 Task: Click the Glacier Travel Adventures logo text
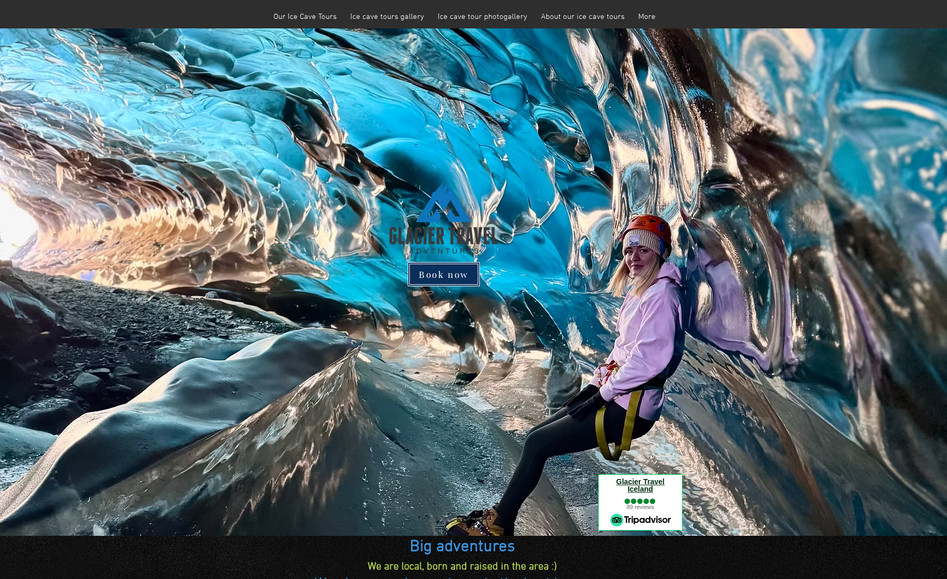pyautogui.click(x=442, y=236)
